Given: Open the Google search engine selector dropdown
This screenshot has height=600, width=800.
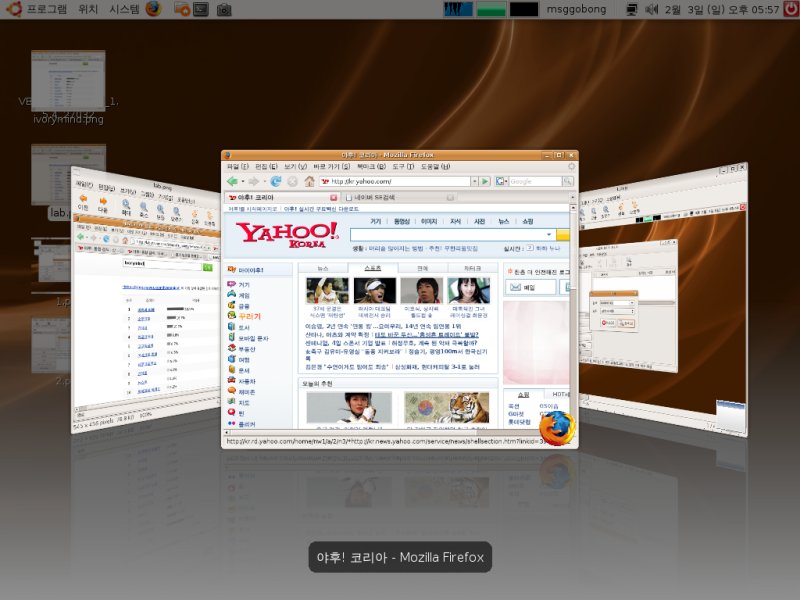Looking at the screenshot, I should click(500, 181).
